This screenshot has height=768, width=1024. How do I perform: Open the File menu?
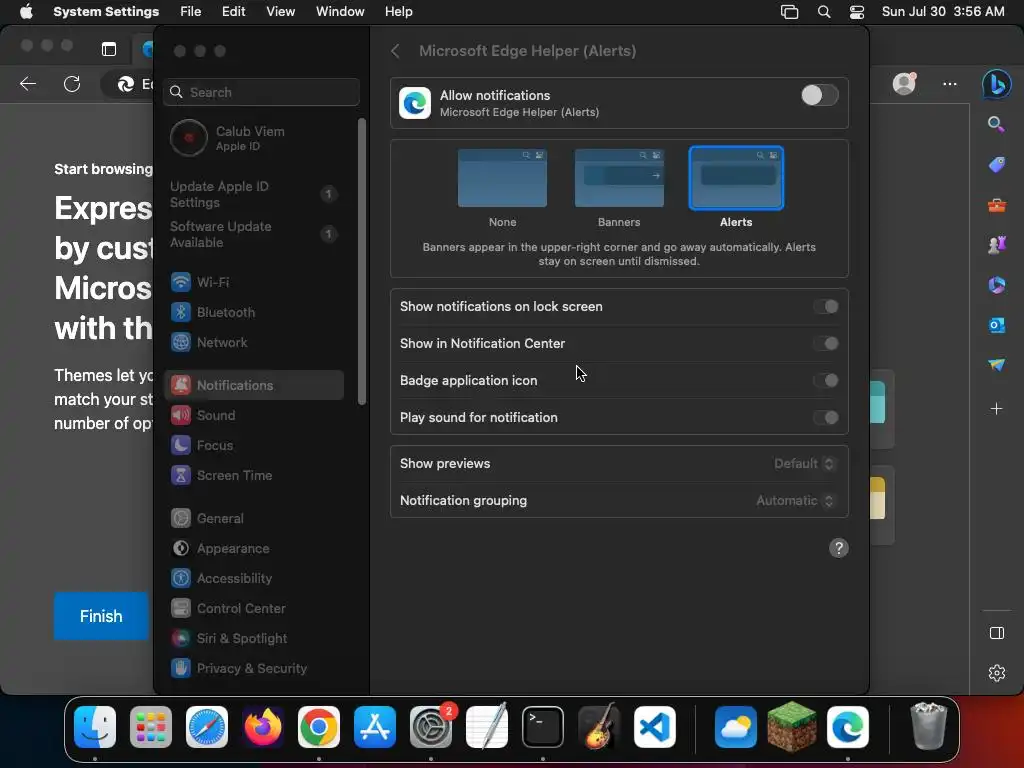(191, 12)
